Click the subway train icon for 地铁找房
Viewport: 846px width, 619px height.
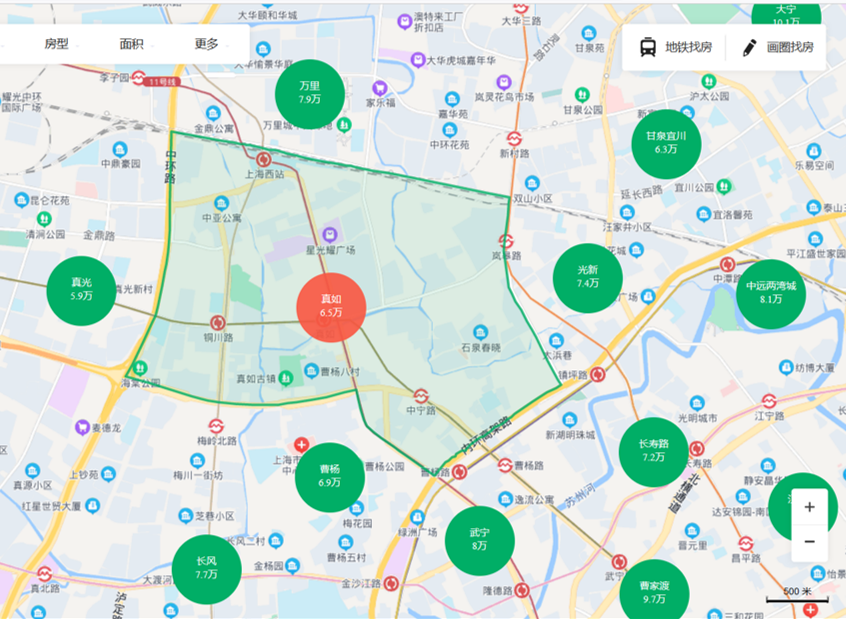click(x=649, y=47)
